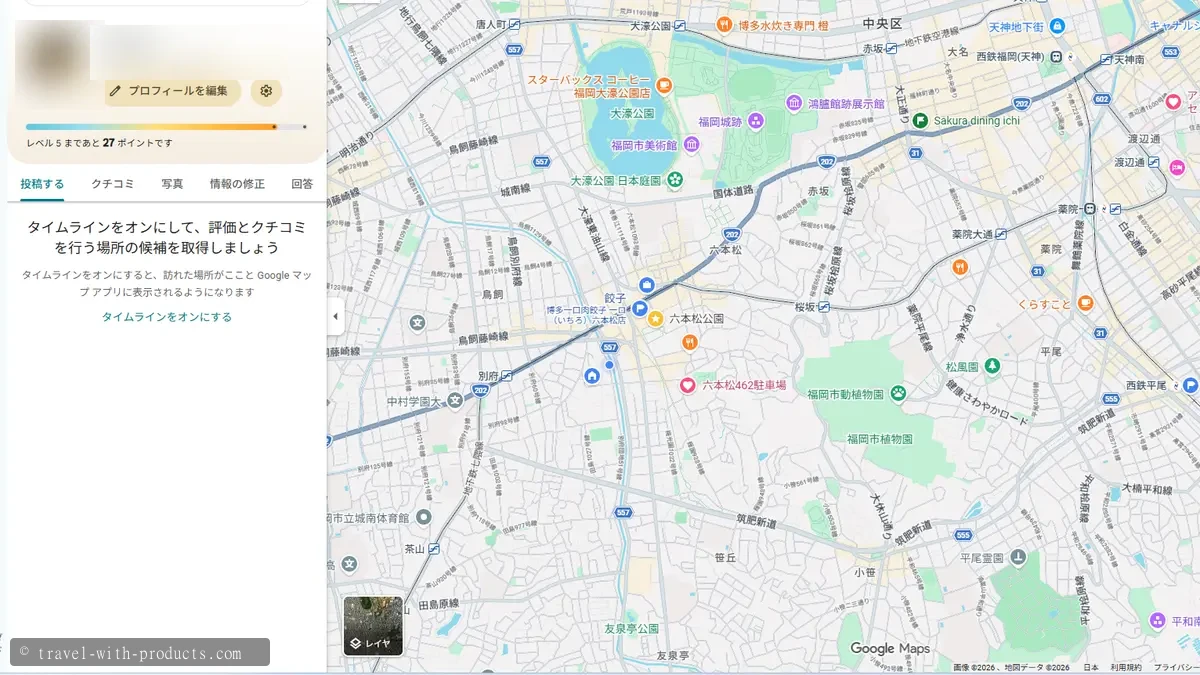Click the プライバシー footer link
This screenshot has width=1200, height=675.
pos(1176,667)
